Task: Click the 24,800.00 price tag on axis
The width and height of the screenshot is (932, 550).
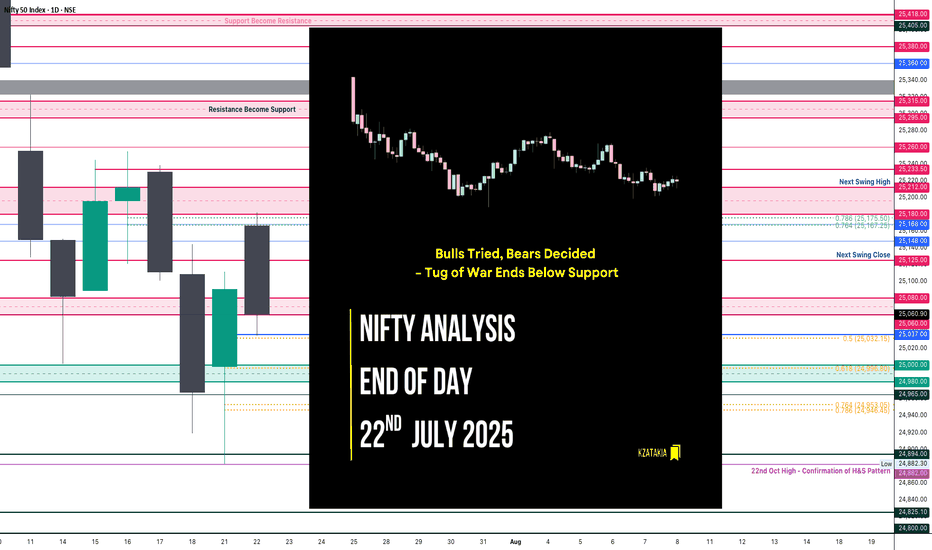Action: coord(912,528)
